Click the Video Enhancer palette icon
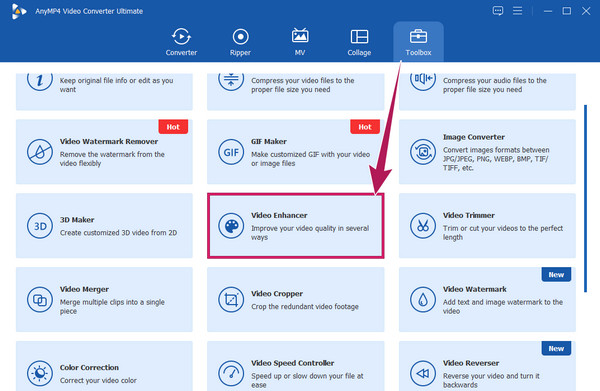The height and width of the screenshot is (391, 600). 231,226
